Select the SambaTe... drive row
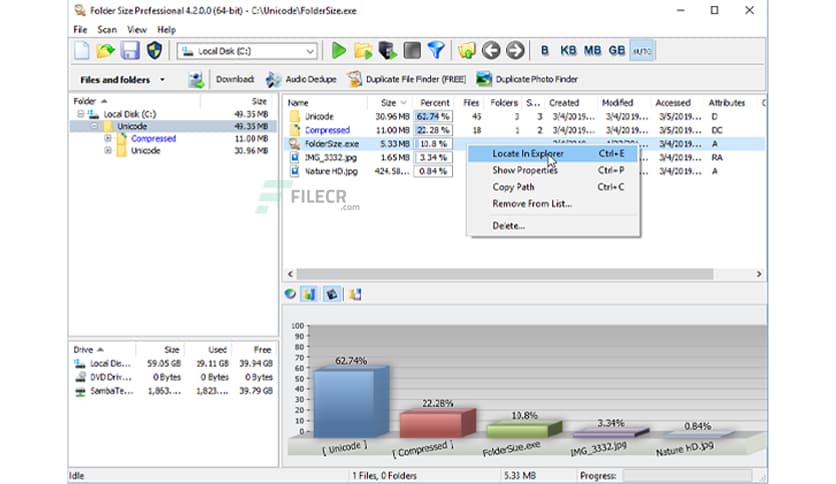This screenshot has height=484, width=836. (173, 391)
